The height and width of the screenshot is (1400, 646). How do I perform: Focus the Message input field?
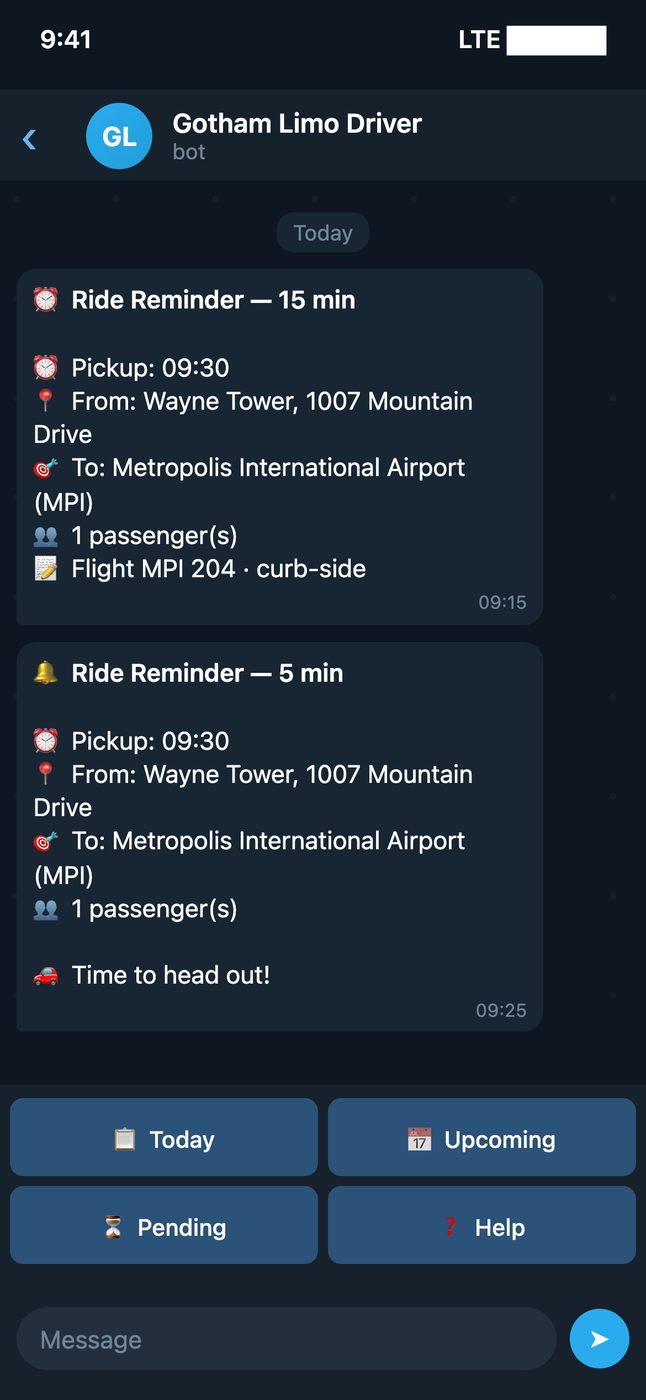tap(286, 1339)
